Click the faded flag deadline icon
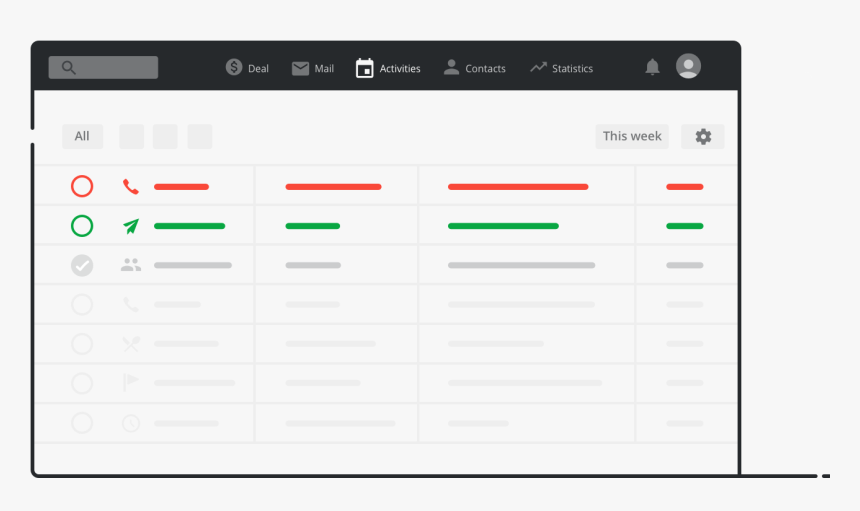The height and width of the screenshot is (511, 860). coord(131,382)
